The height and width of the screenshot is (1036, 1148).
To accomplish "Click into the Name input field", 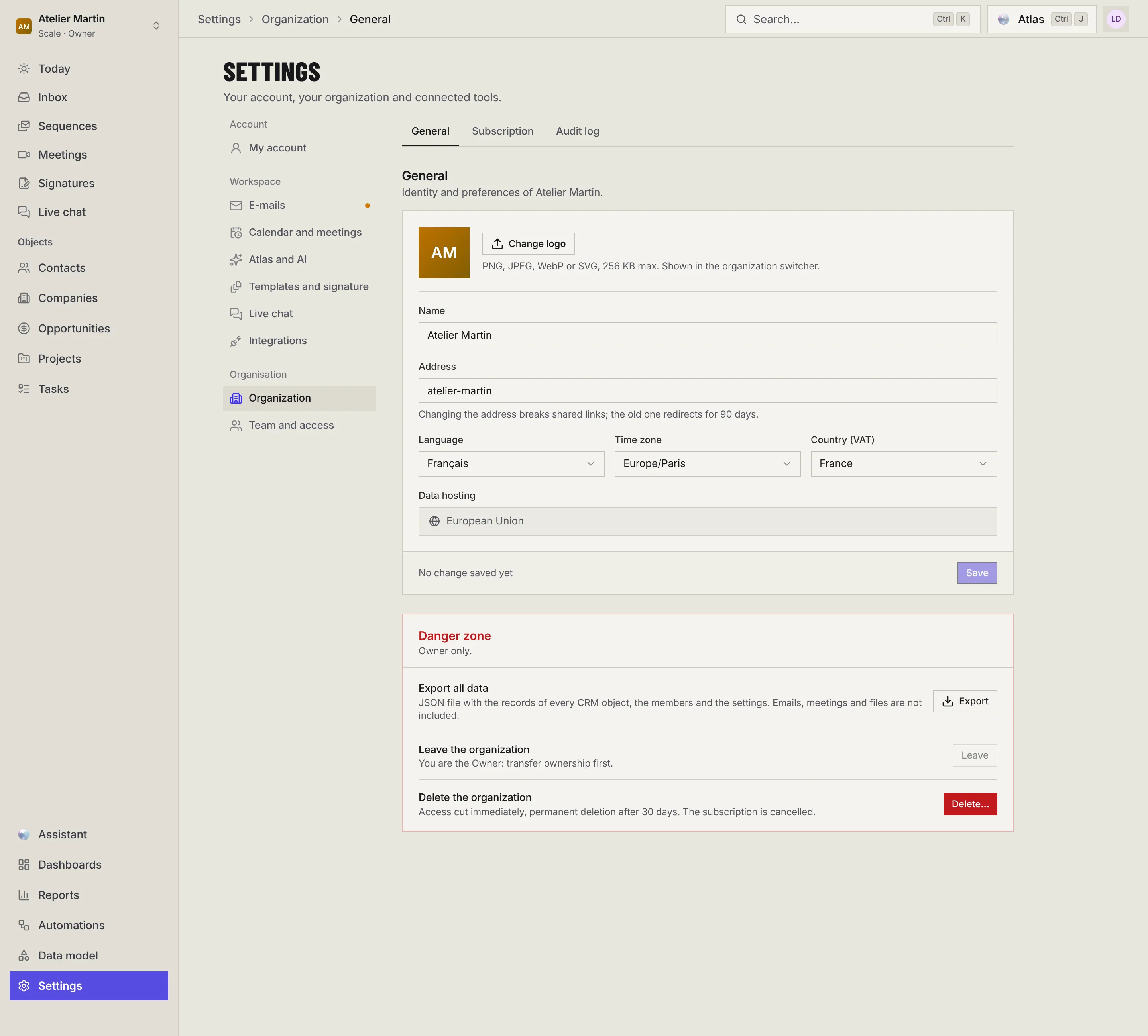I will click(707, 335).
